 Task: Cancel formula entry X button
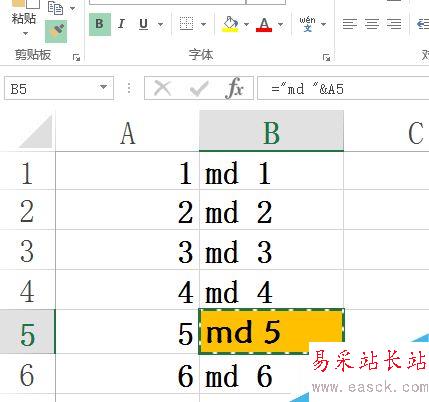coord(163,88)
